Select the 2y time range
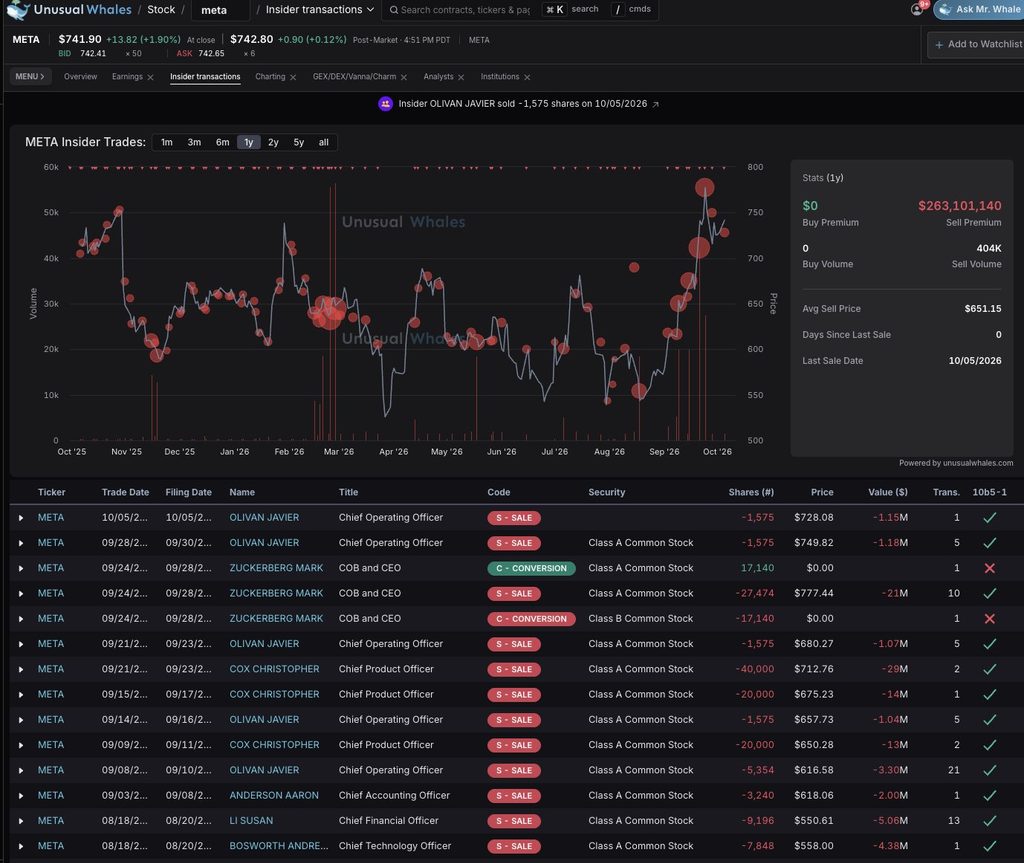1024x863 pixels. pyautogui.click(x=273, y=142)
